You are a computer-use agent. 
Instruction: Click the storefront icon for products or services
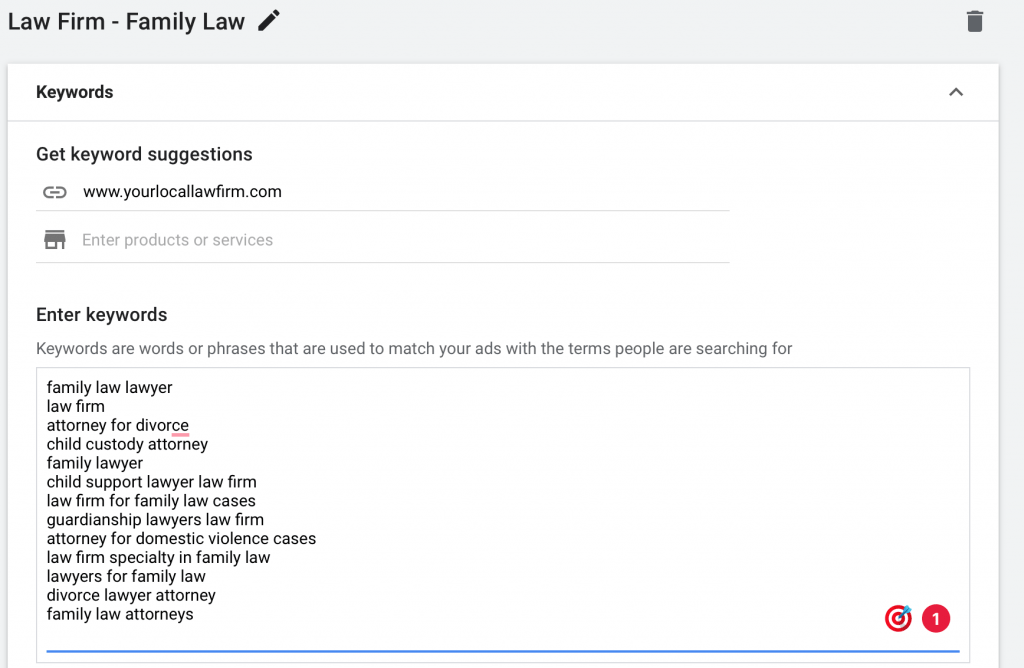55,240
